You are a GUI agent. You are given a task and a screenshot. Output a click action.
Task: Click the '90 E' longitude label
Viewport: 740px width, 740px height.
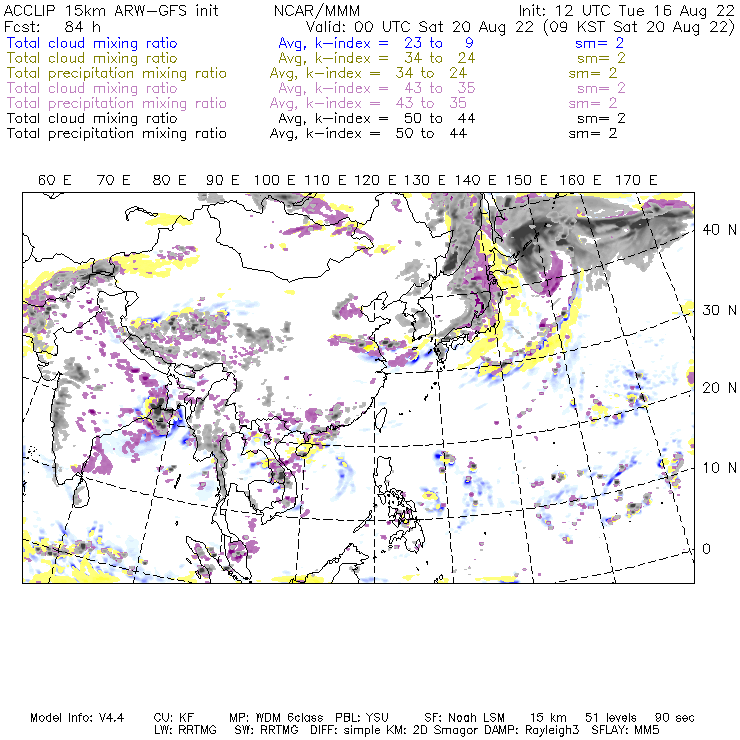(x=222, y=180)
